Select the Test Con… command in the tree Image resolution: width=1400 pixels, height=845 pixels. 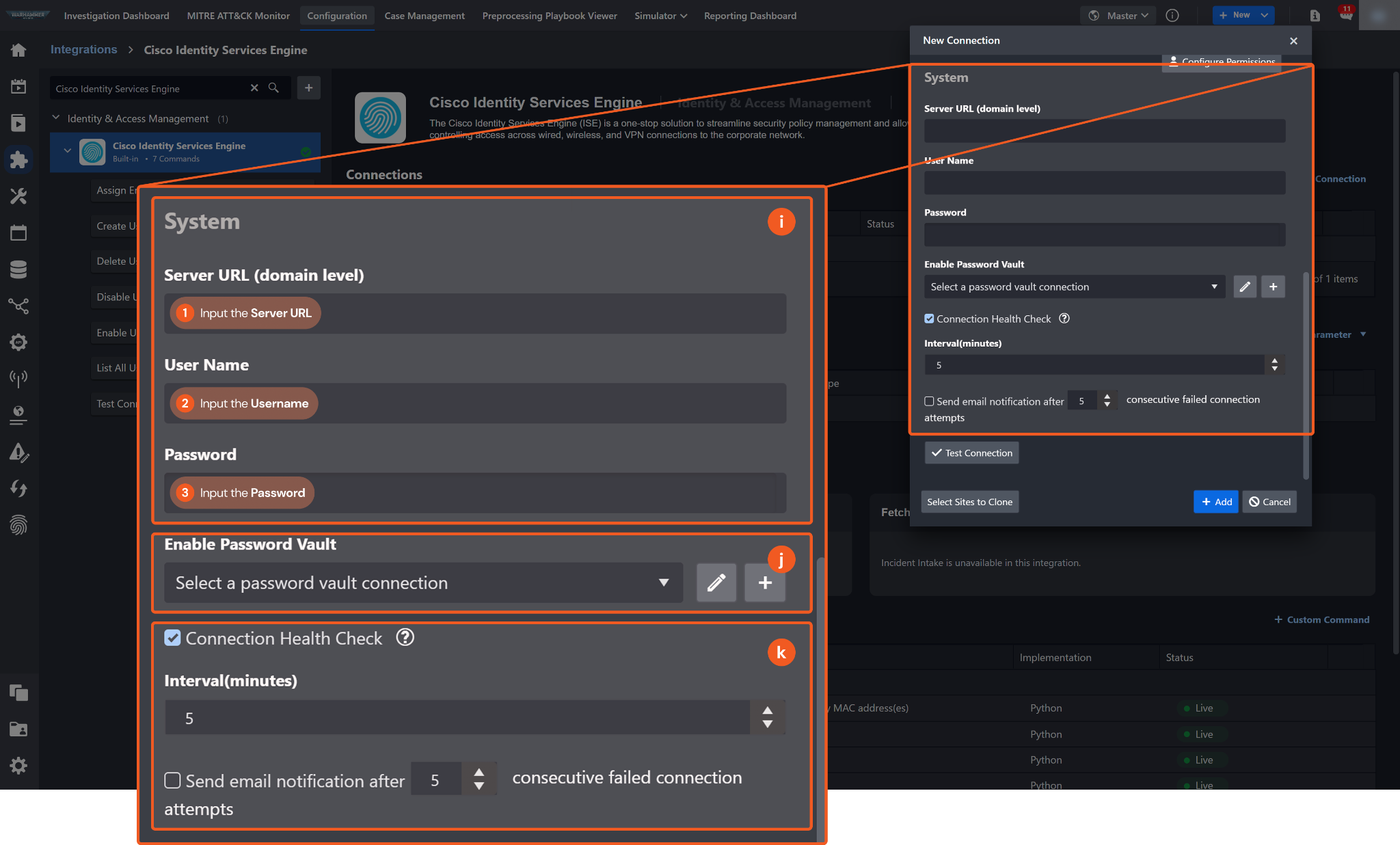coord(116,403)
